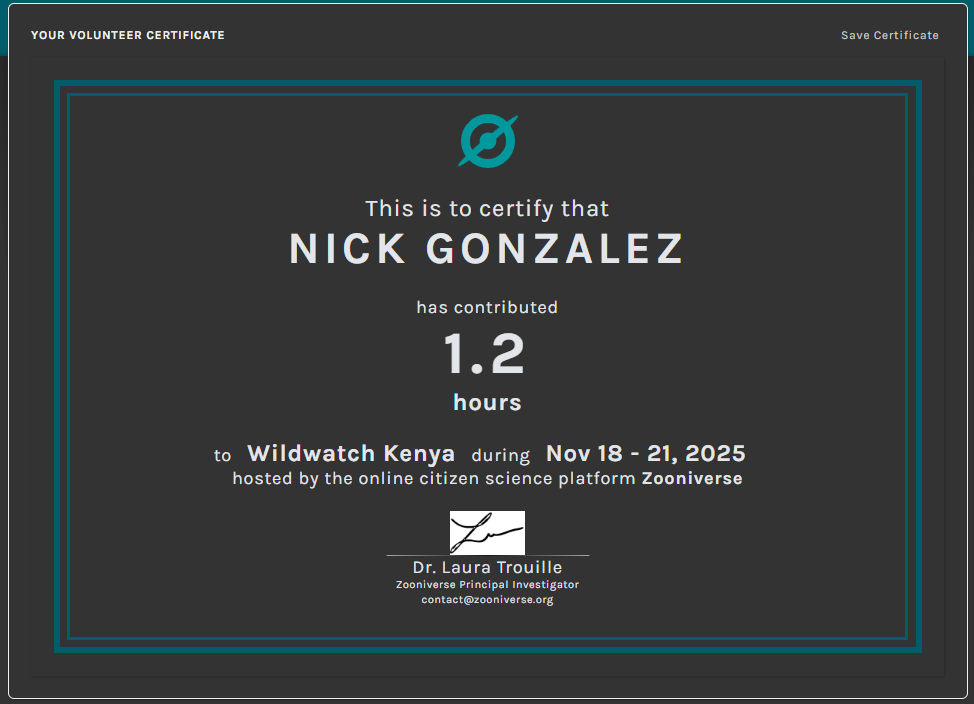Click the 'has contributed' text
The width and height of the screenshot is (974, 704).
[487, 308]
